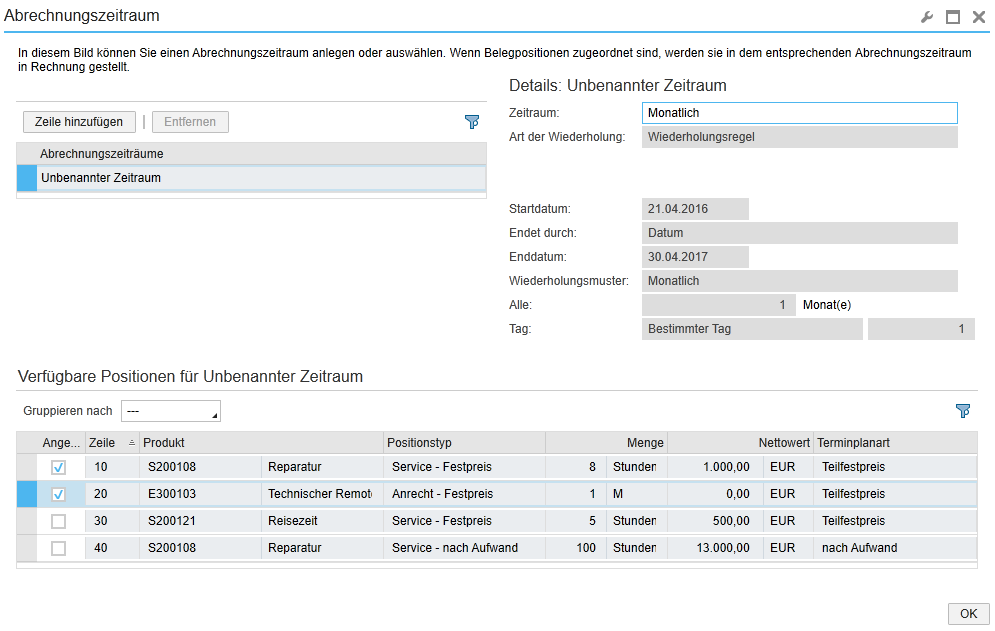Select the row selector of item 40
Image resolution: width=995 pixels, height=631 pixels.
pos(27,548)
